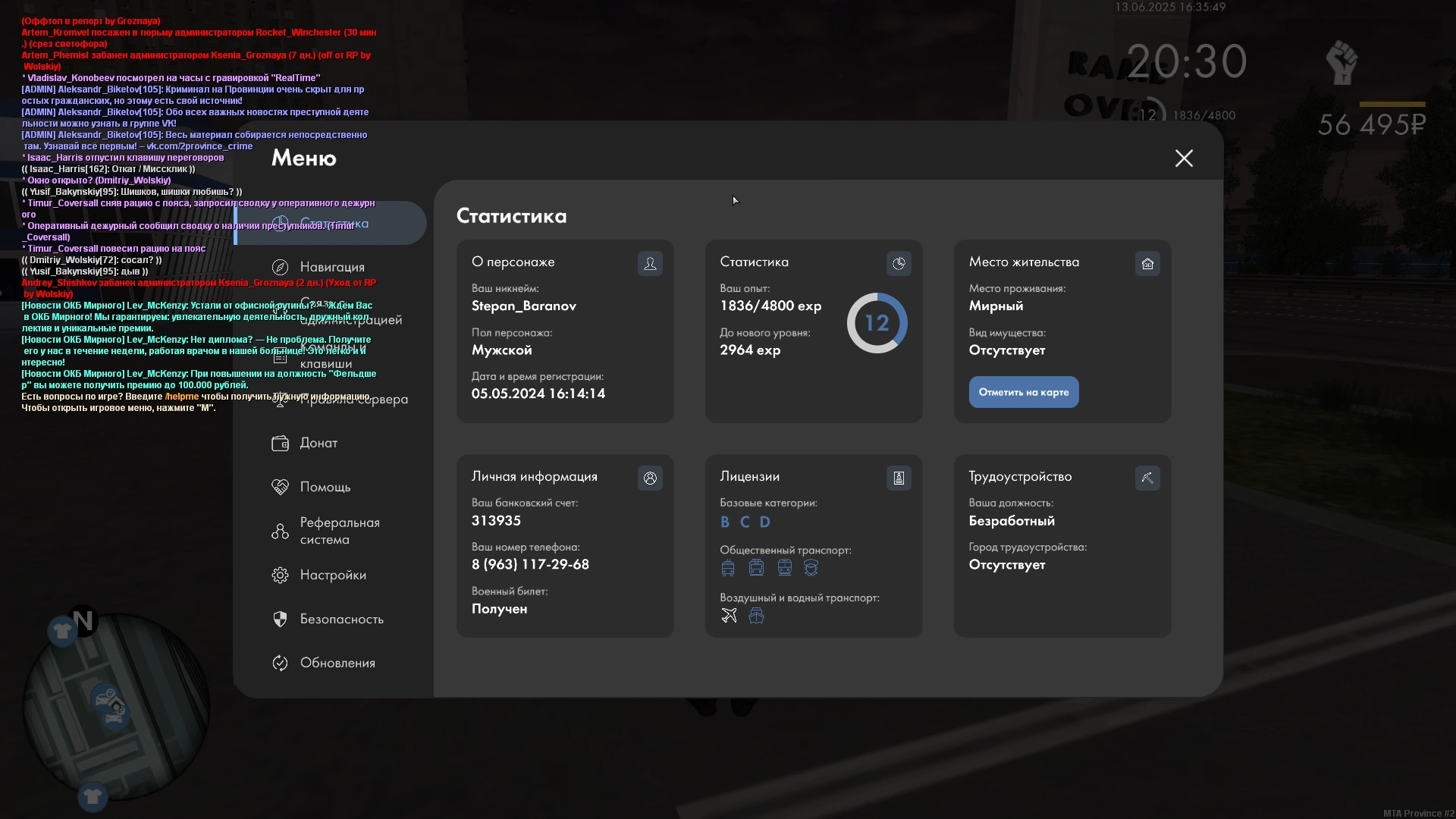Click the referral nodes icon
Screen dimensions: 1456x819
(280, 531)
